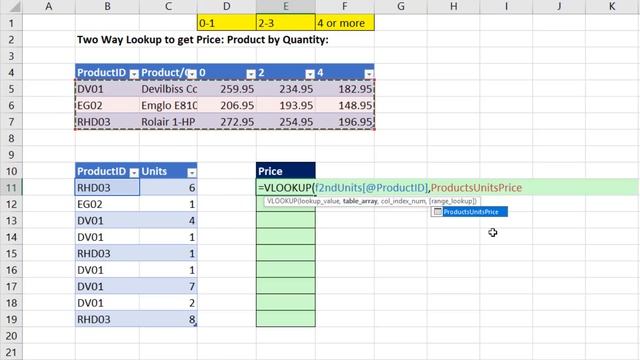This screenshot has width=640, height=360.
Task: Select the empty Price cell in row 19
Action: 286,319
